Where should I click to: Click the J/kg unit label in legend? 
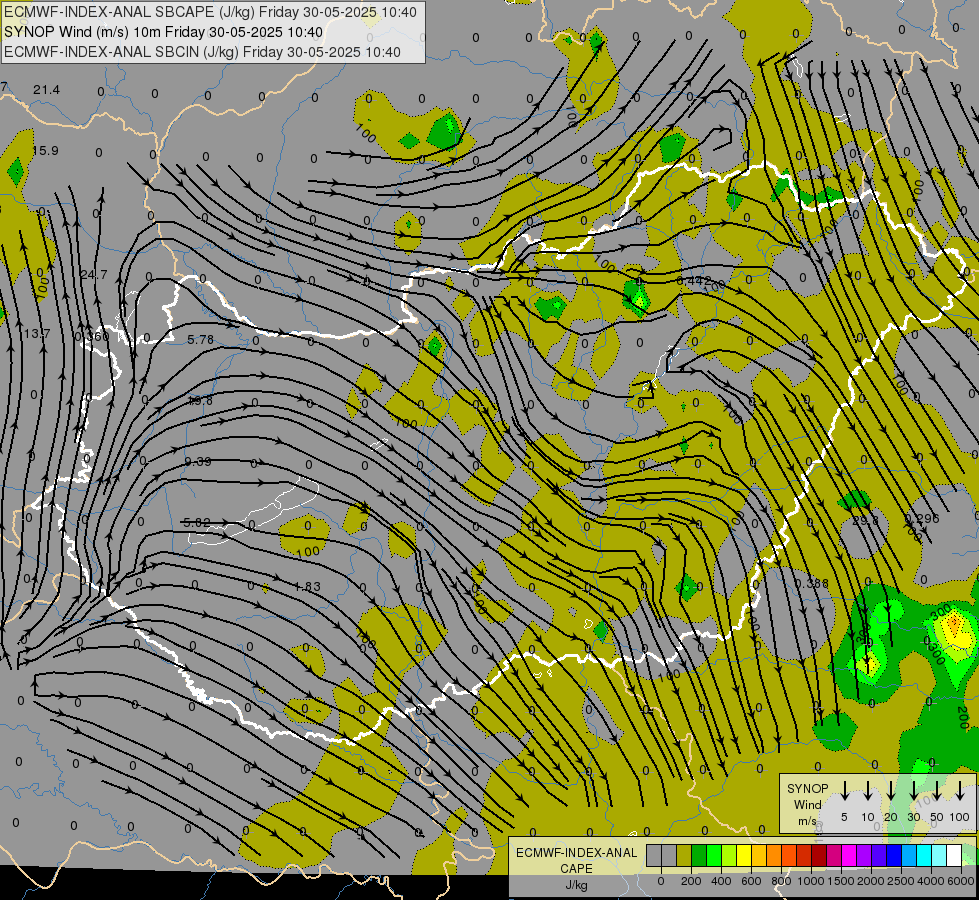pyautogui.click(x=576, y=885)
